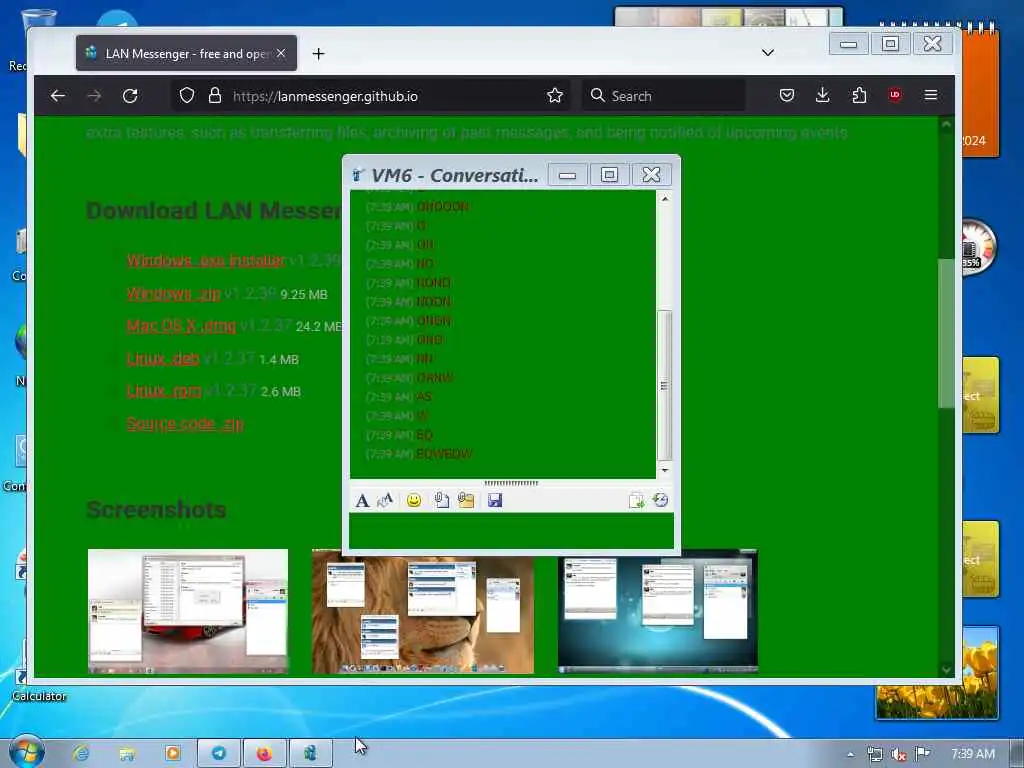Save the conversation with the floppy icon
The width and height of the screenshot is (1024, 768).
coord(495,500)
